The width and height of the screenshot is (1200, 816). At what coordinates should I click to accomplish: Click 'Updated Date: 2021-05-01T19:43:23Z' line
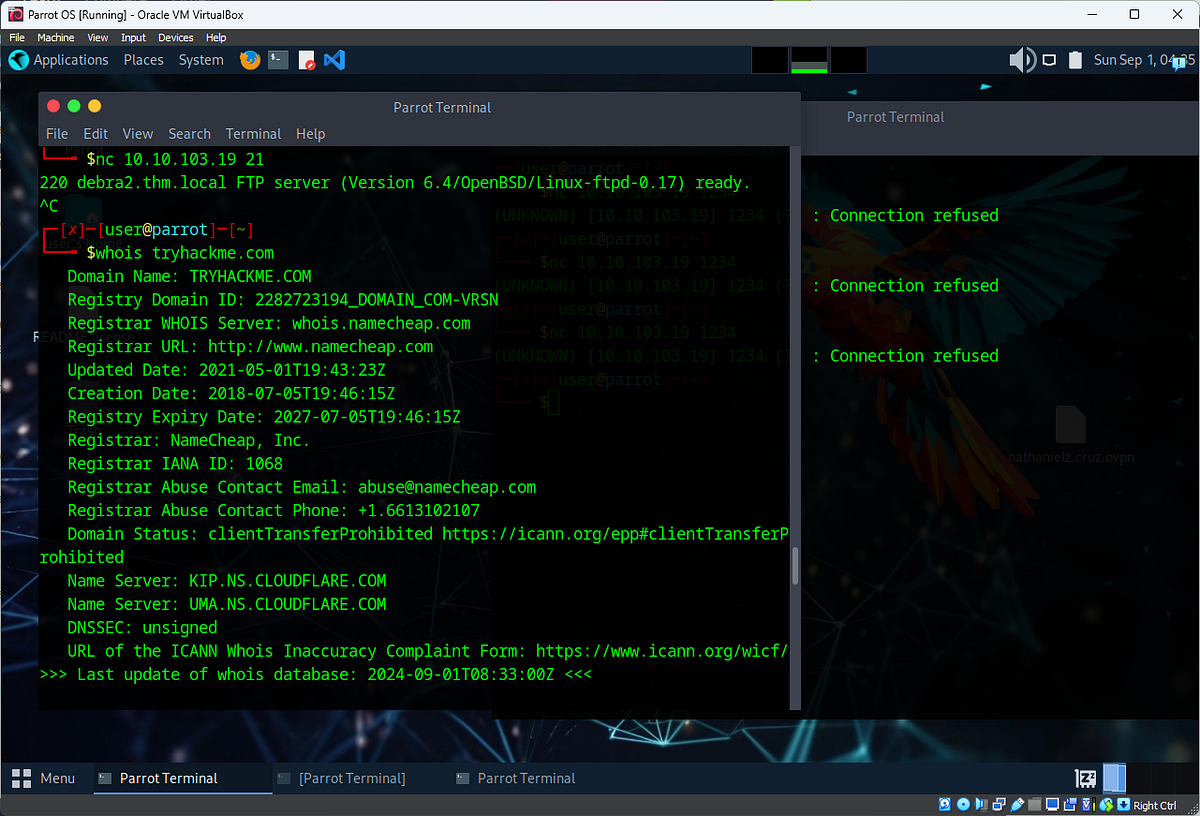point(226,370)
